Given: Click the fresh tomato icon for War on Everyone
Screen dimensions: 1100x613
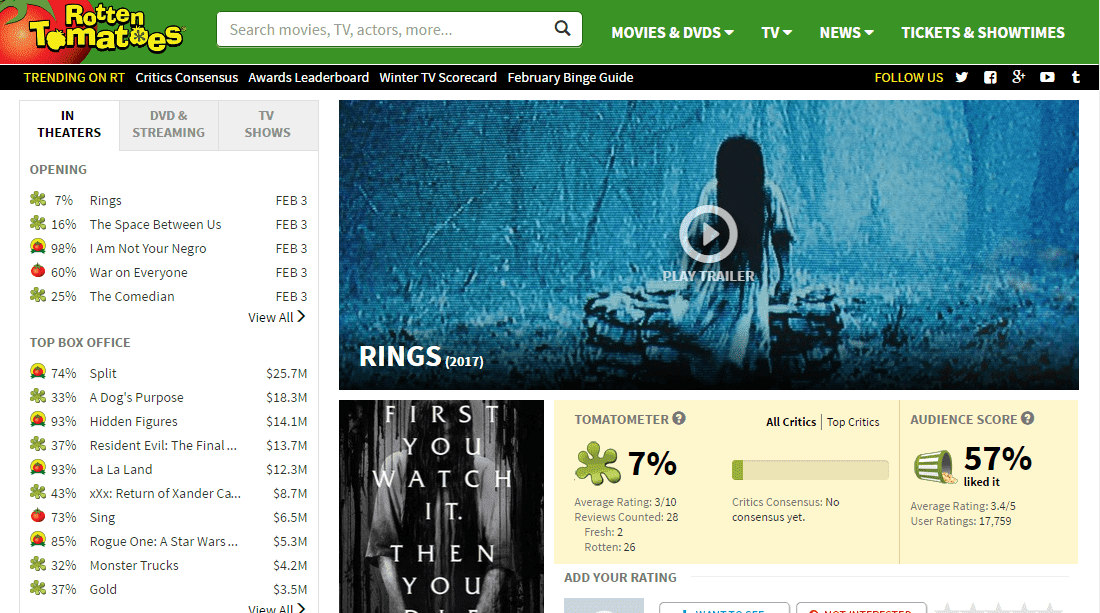Looking at the screenshot, I should coord(38,271).
